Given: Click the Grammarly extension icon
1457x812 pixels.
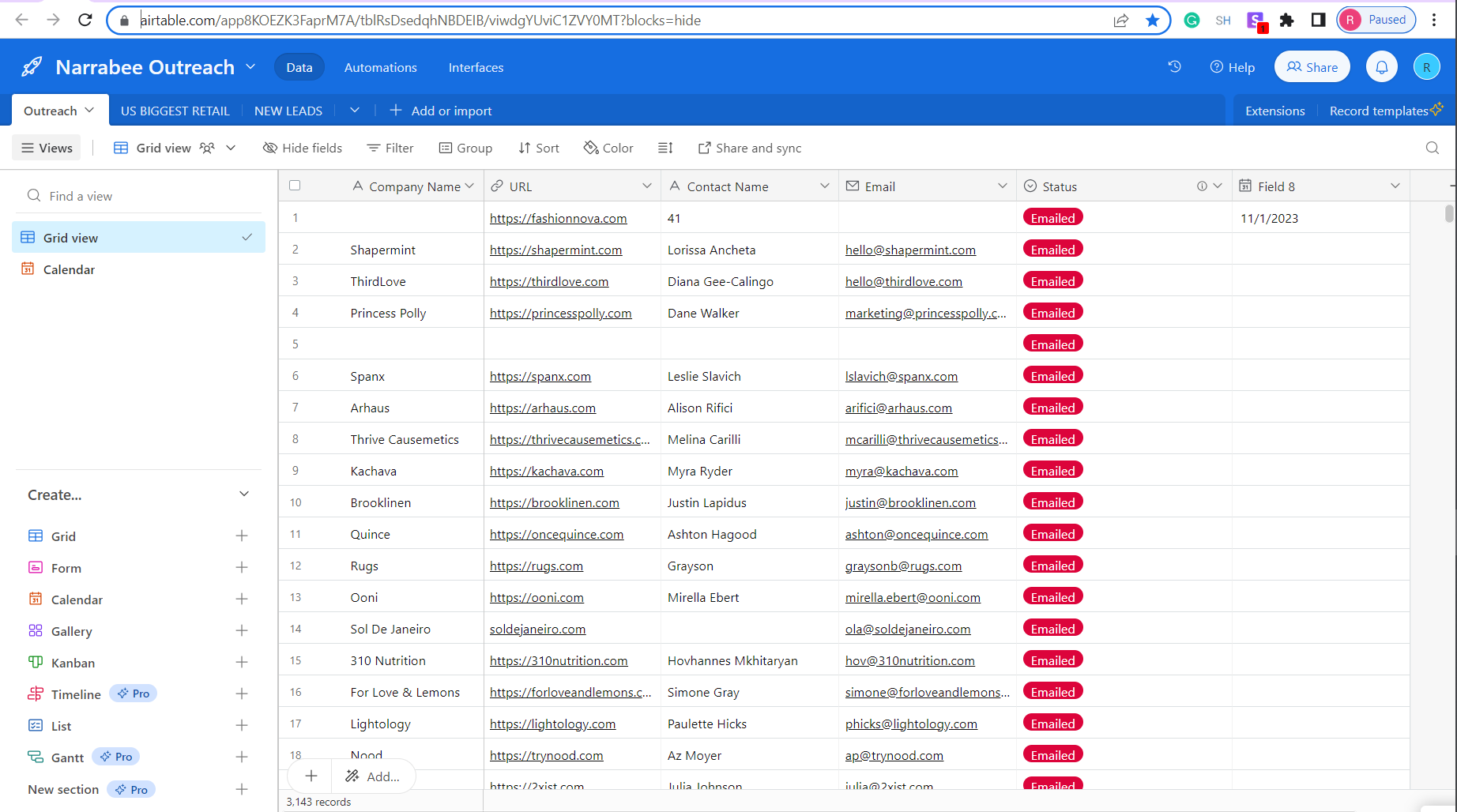Looking at the screenshot, I should point(1192,20).
